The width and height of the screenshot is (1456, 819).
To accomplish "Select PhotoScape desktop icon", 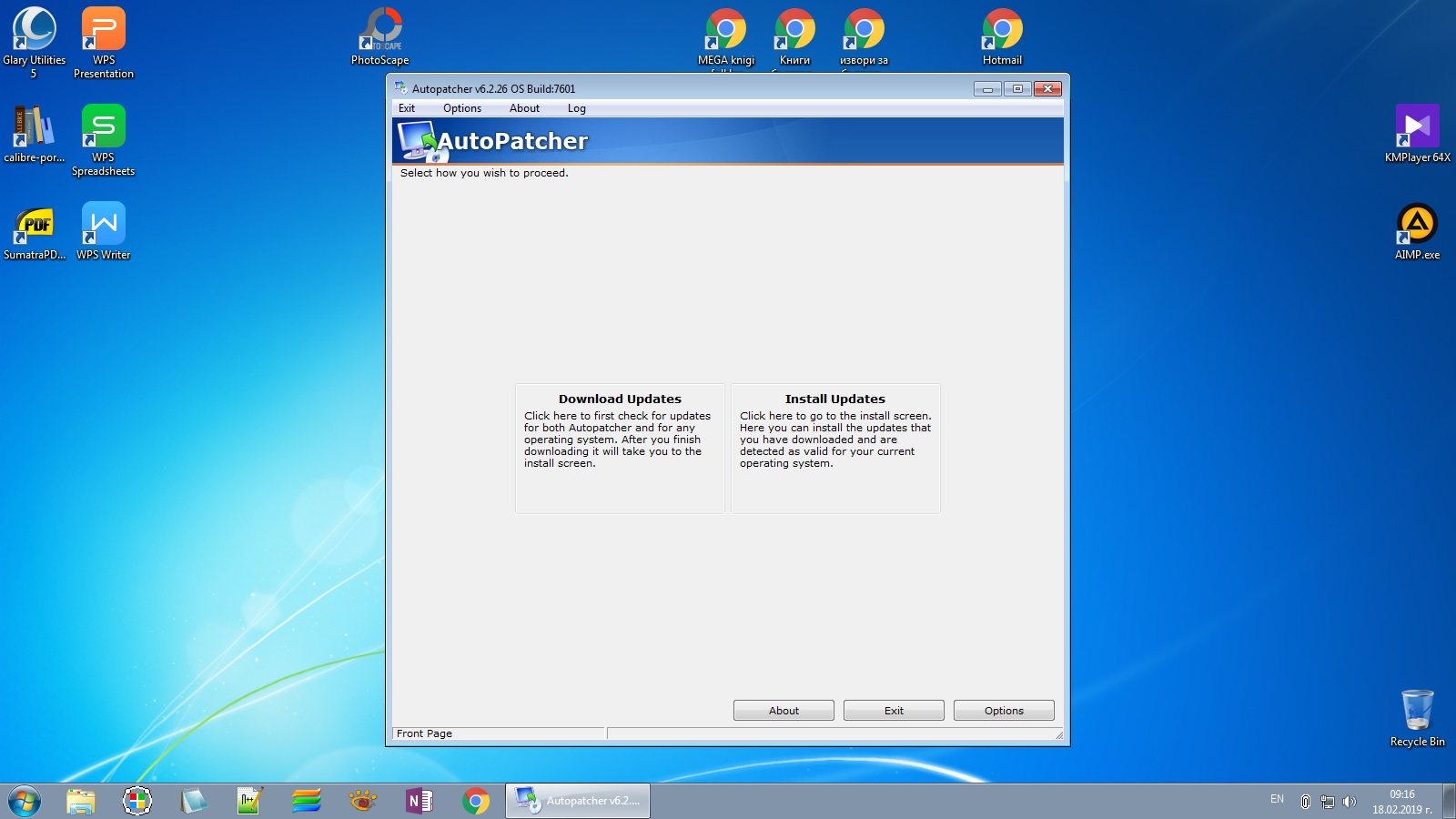I will (x=380, y=36).
